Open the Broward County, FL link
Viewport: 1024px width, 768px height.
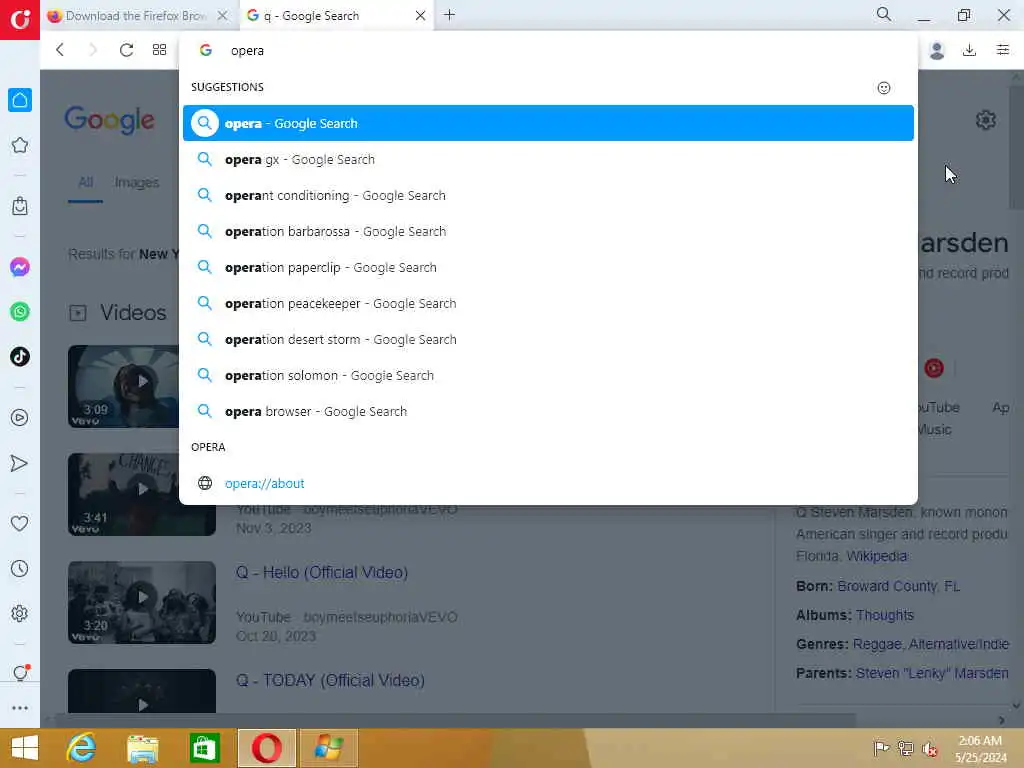tap(899, 586)
